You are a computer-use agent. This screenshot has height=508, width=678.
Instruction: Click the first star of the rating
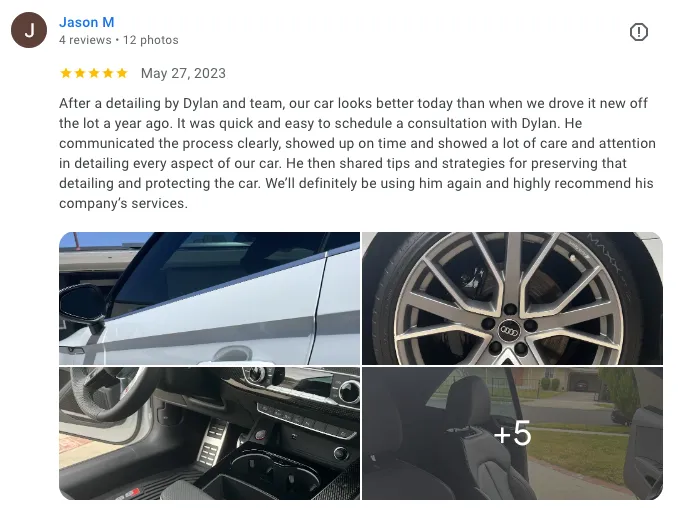click(x=66, y=73)
